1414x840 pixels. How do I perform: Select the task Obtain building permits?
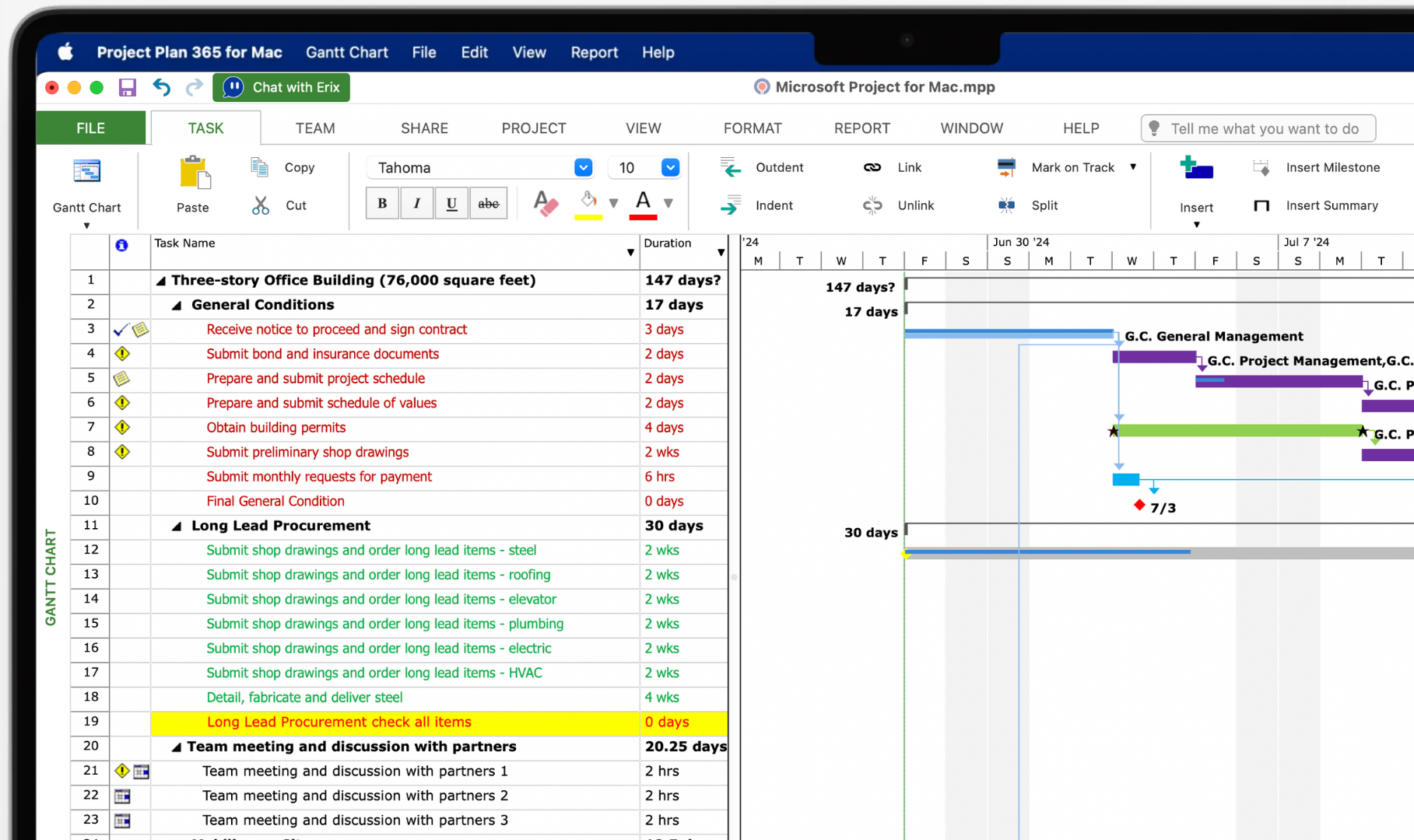coord(276,428)
